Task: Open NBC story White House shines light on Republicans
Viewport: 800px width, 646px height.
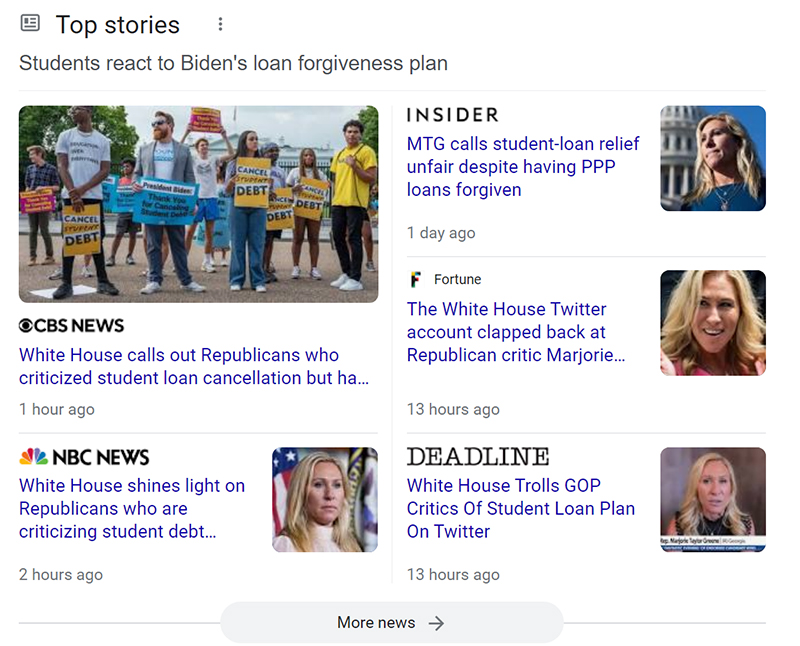Action: coord(132,508)
